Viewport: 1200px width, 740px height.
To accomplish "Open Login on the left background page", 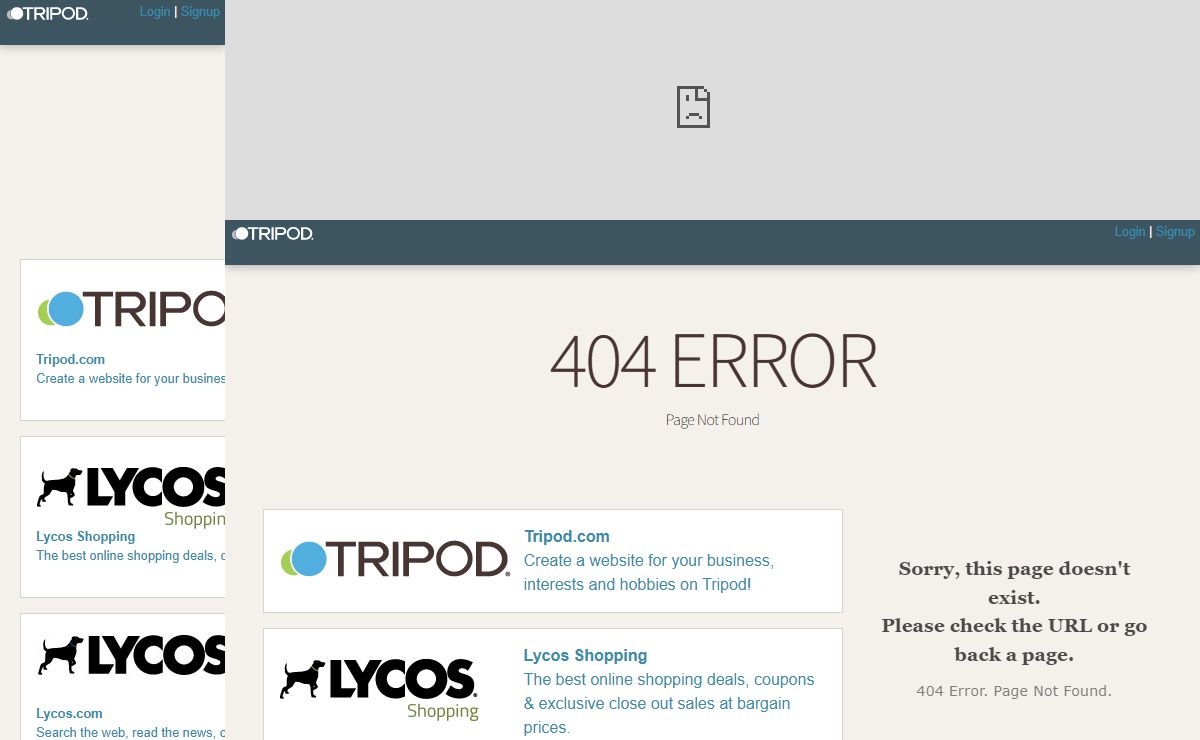I will click(155, 12).
